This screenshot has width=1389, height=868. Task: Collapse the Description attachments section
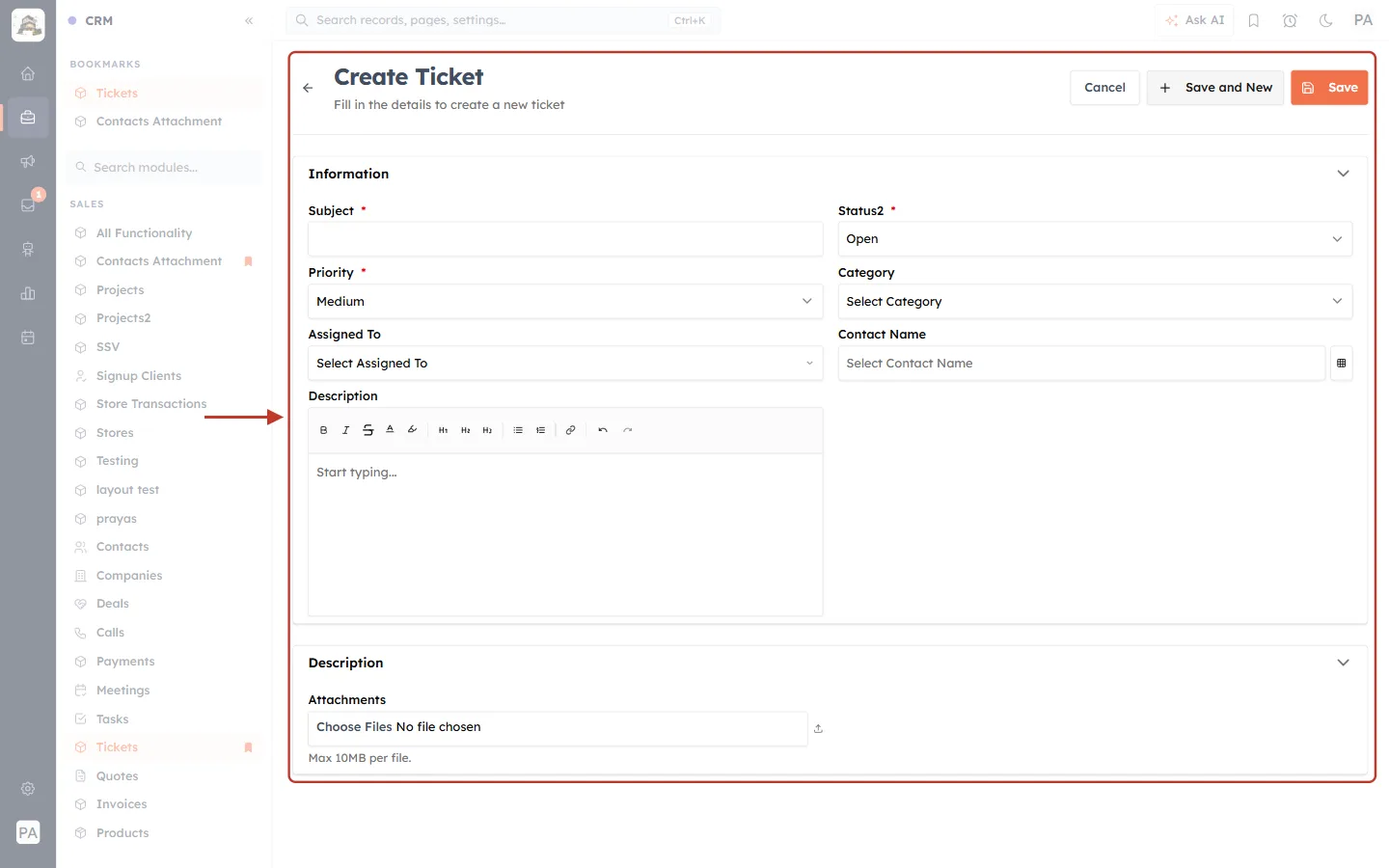tap(1343, 663)
